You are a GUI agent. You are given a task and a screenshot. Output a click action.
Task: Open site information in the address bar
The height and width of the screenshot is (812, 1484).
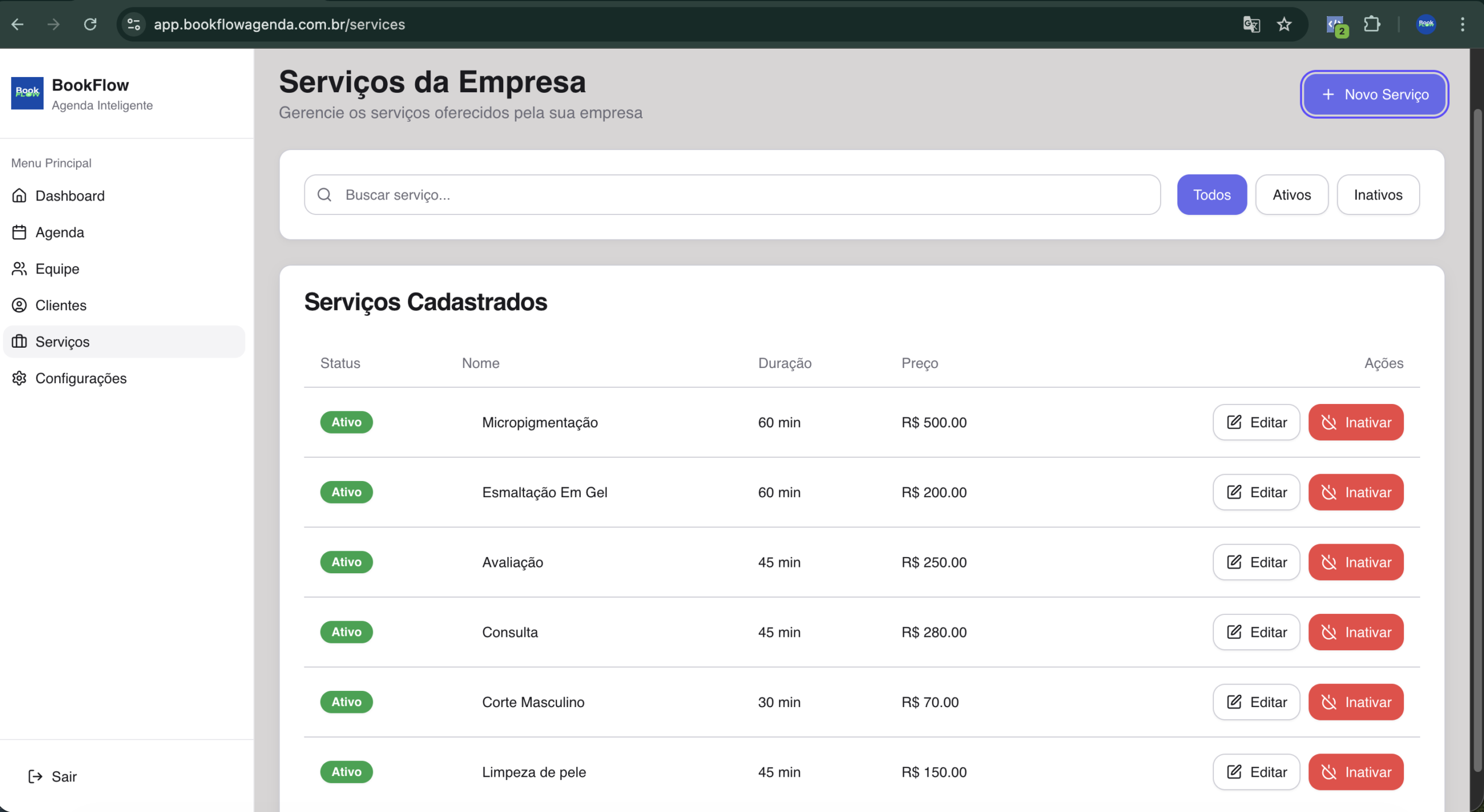134,24
